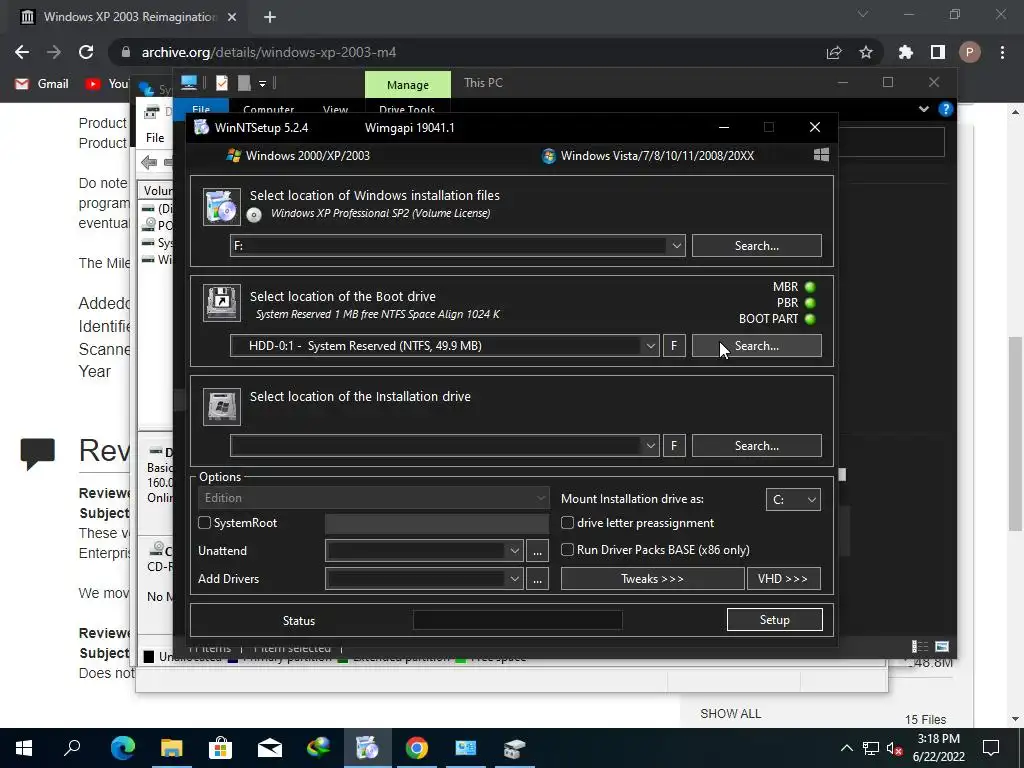Show hidden tray icons chevron
The width and height of the screenshot is (1024, 768).
[x=846, y=748]
